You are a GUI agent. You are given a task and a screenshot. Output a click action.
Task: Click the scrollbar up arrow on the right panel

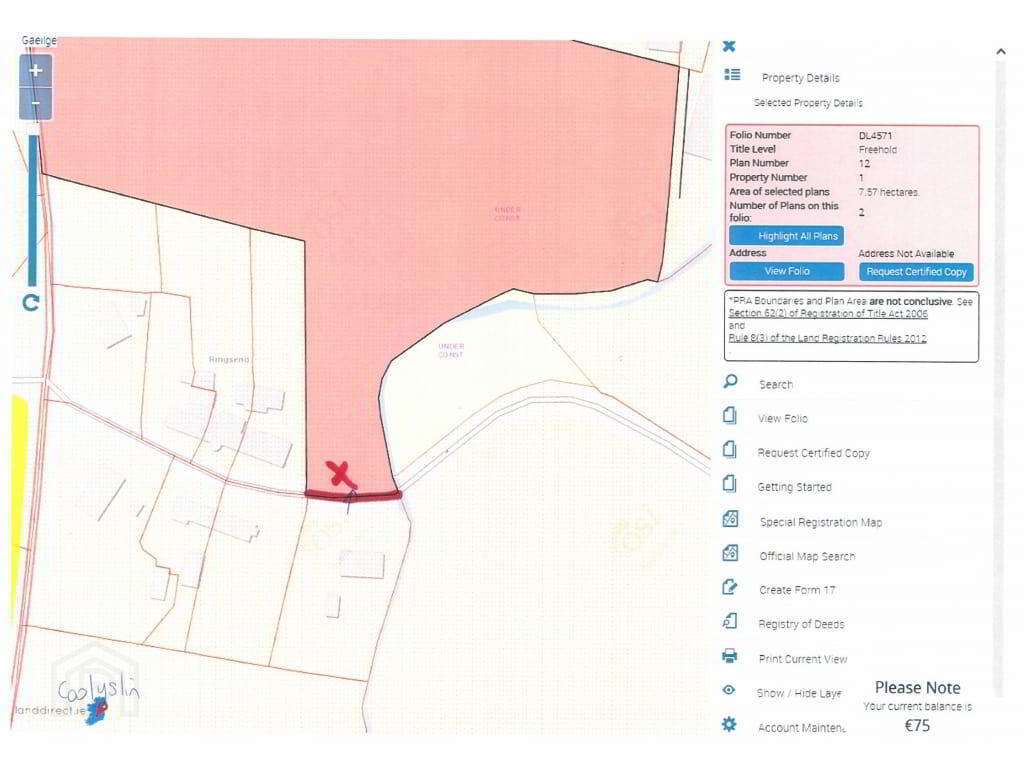coord(999,50)
